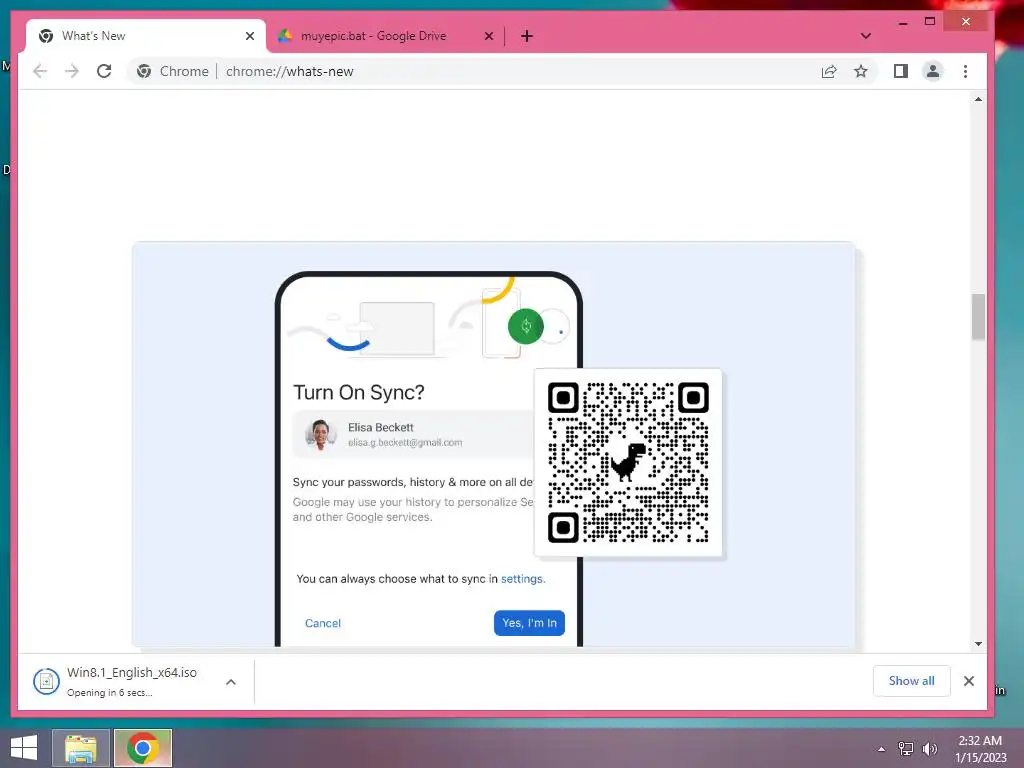Open the profile avatar menu

point(933,71)
